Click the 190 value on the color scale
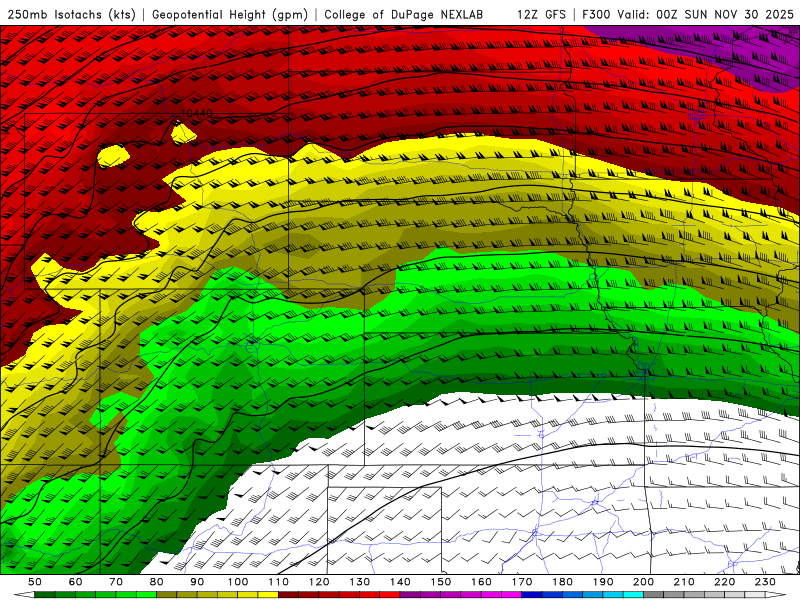Image resolution: width=800 pixels, height=600 pixels. coord(603,582)
